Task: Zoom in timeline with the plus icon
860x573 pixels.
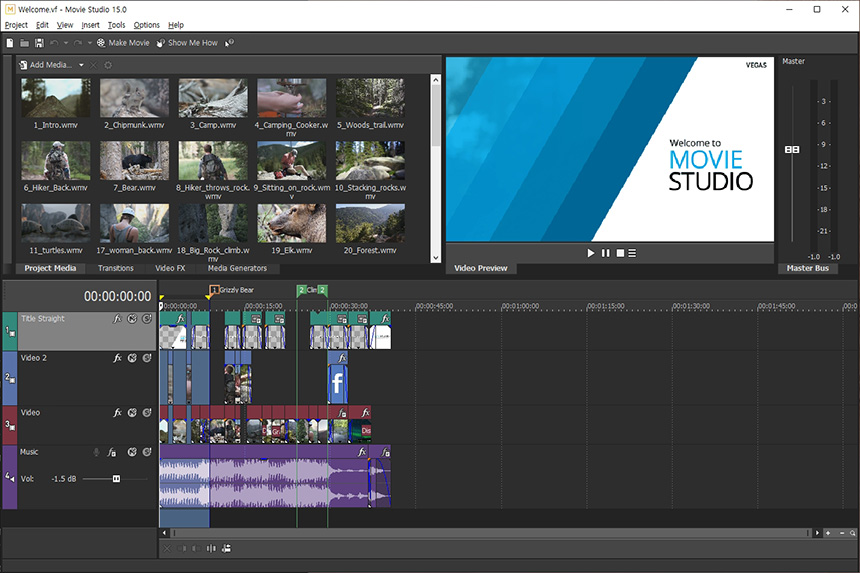Action: [x=828, y=533]
